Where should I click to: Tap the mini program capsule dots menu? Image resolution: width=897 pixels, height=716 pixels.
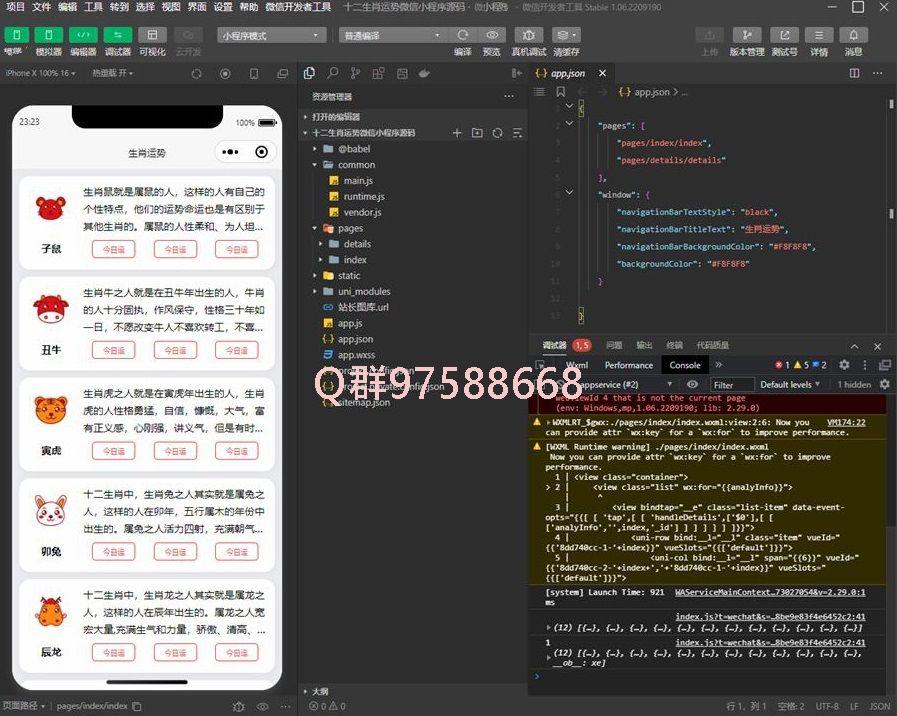point(230,152)
